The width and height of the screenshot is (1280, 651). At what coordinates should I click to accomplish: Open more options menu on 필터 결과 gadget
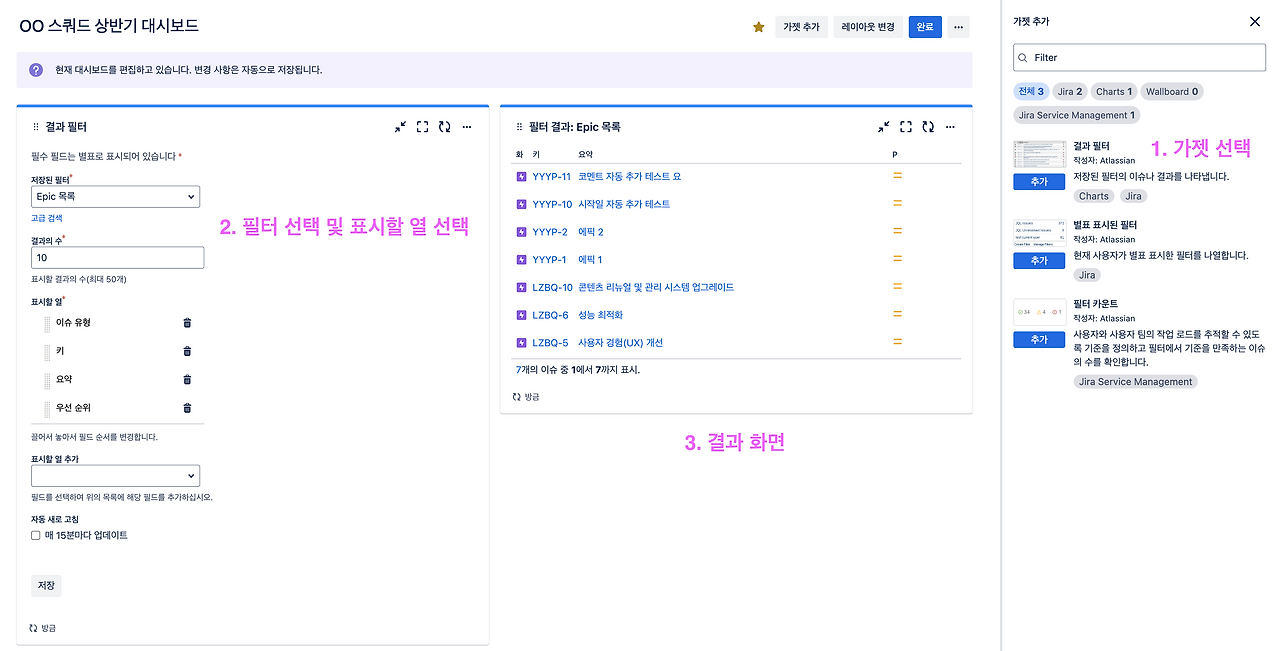[x=950, y=127]
